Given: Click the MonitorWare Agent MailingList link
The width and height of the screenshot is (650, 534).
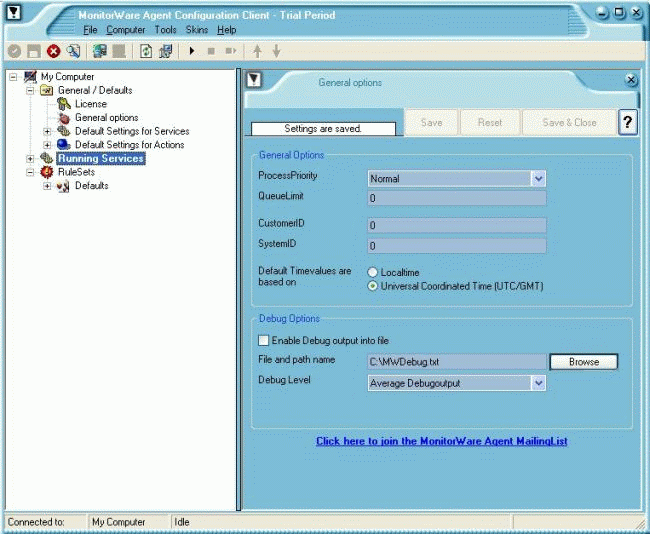Looking at the screenshot, I should [x=441, y=441].
